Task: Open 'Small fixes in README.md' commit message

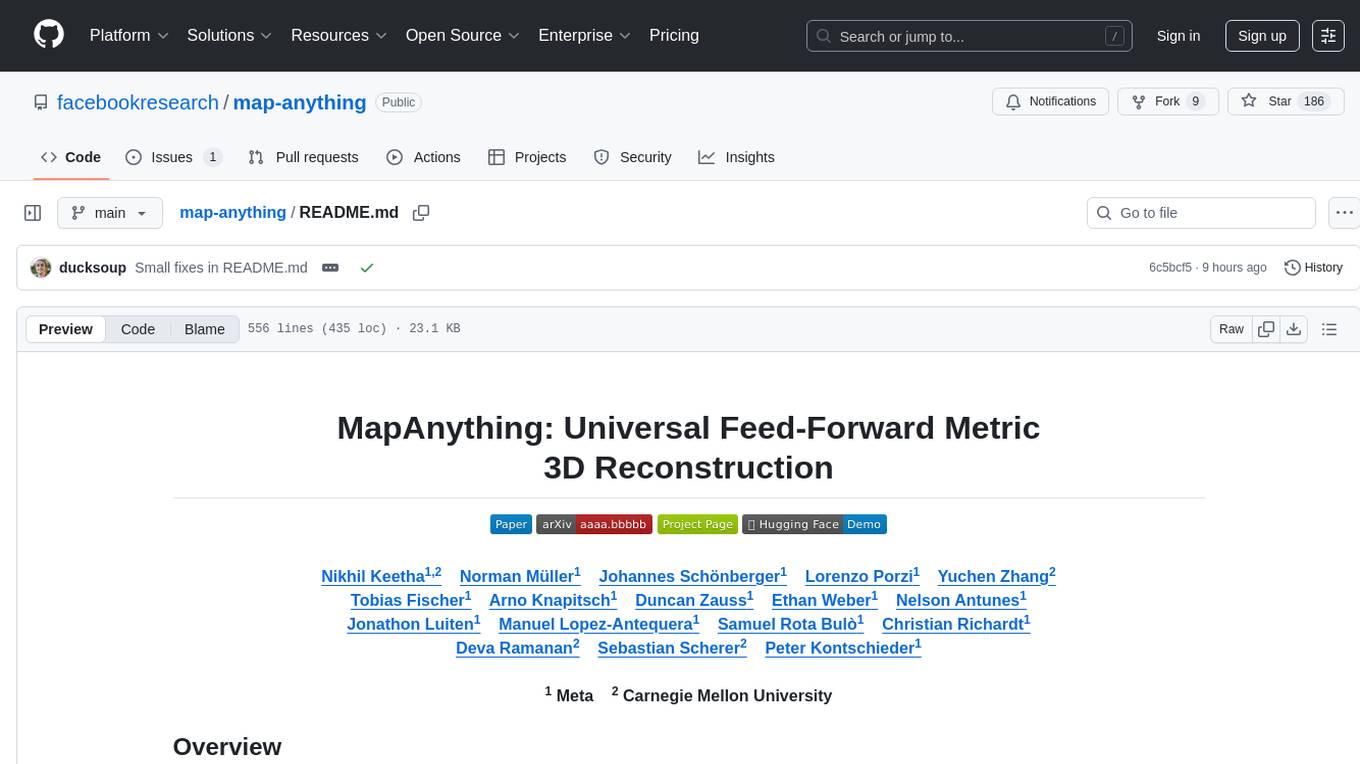Action: 221,268
